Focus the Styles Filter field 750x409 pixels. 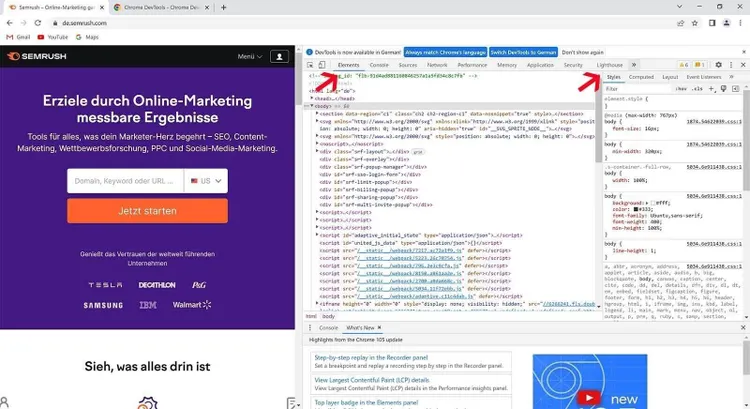(x=639, y=89)
